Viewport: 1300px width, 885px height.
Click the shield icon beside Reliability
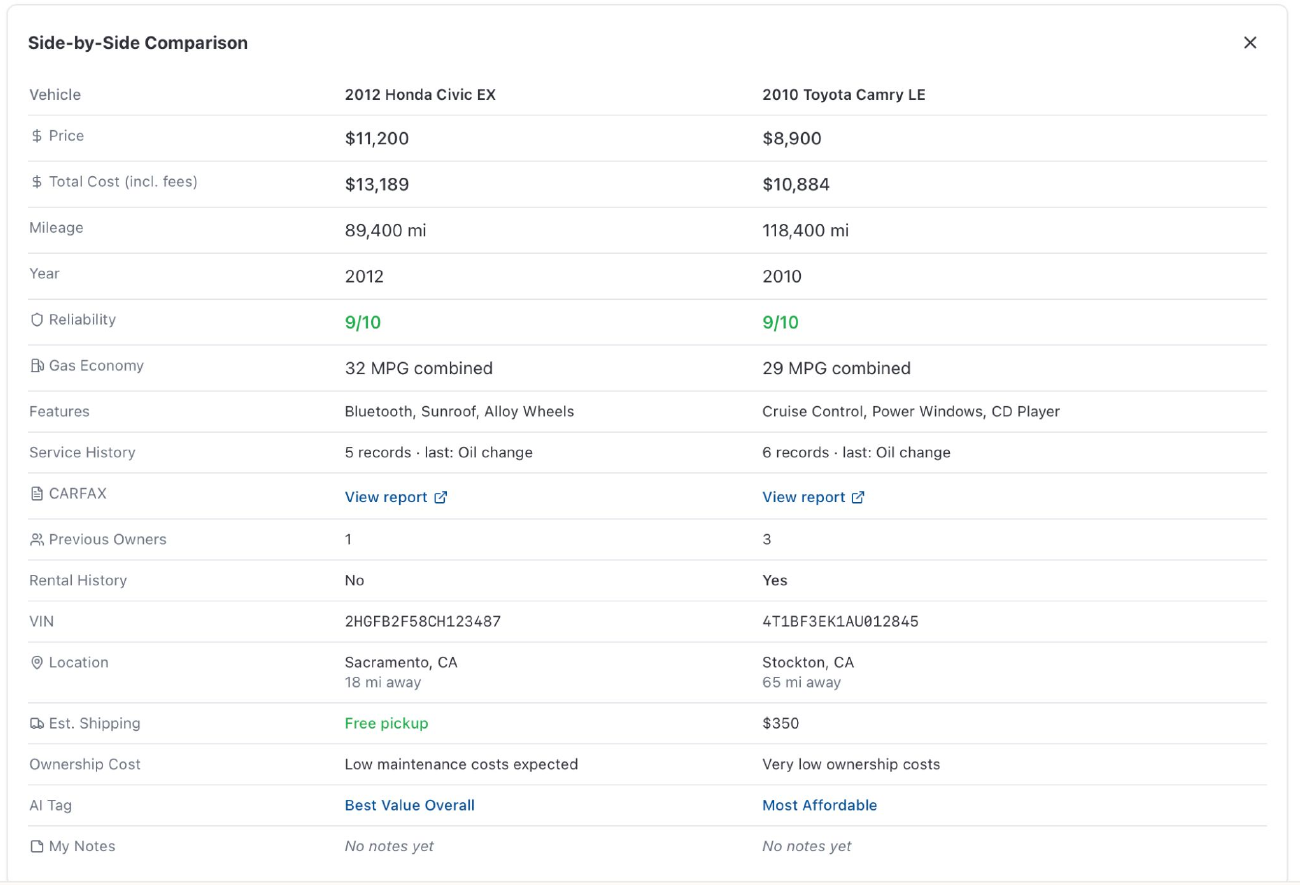click(x=37, y=320)
